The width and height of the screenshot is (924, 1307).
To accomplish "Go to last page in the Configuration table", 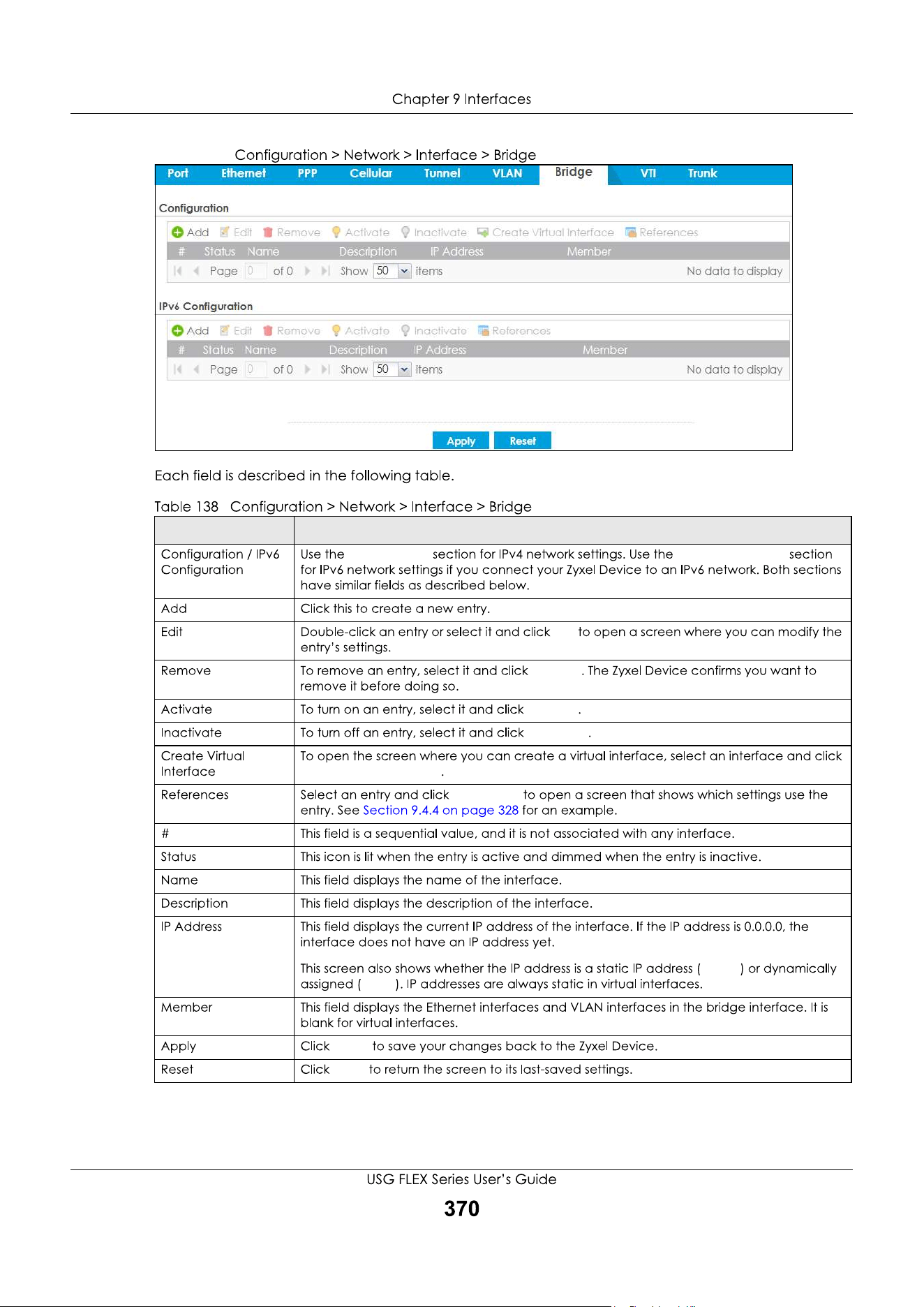I will [325, 271].
